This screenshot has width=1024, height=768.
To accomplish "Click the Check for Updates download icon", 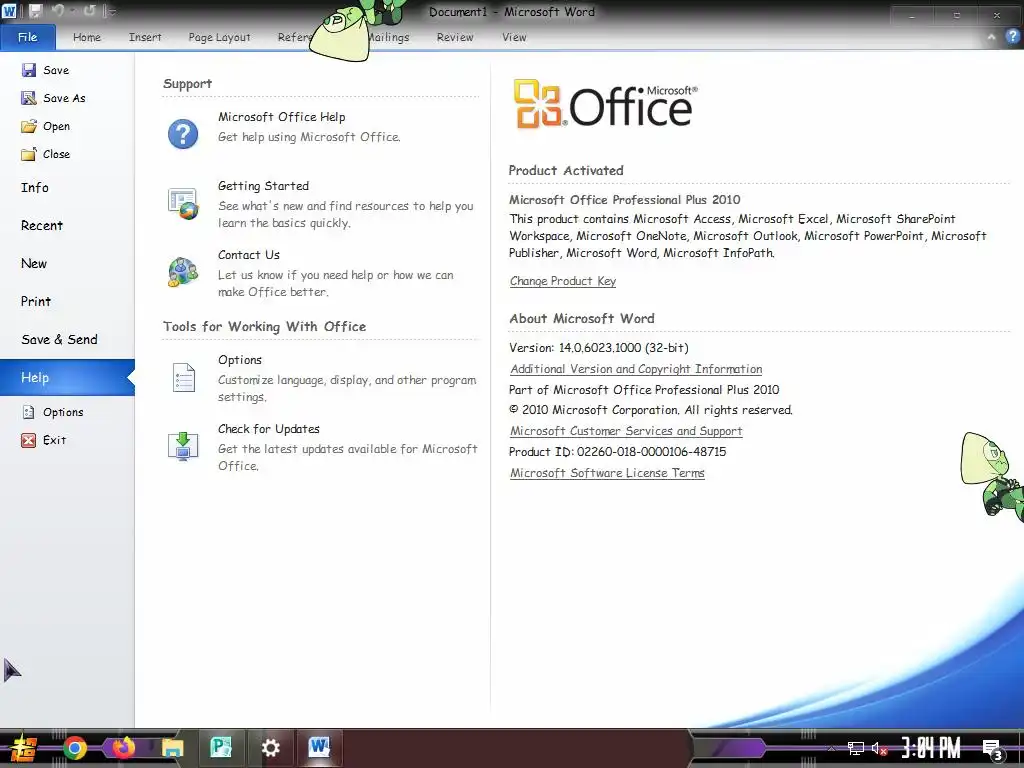I will pos(183,446).
